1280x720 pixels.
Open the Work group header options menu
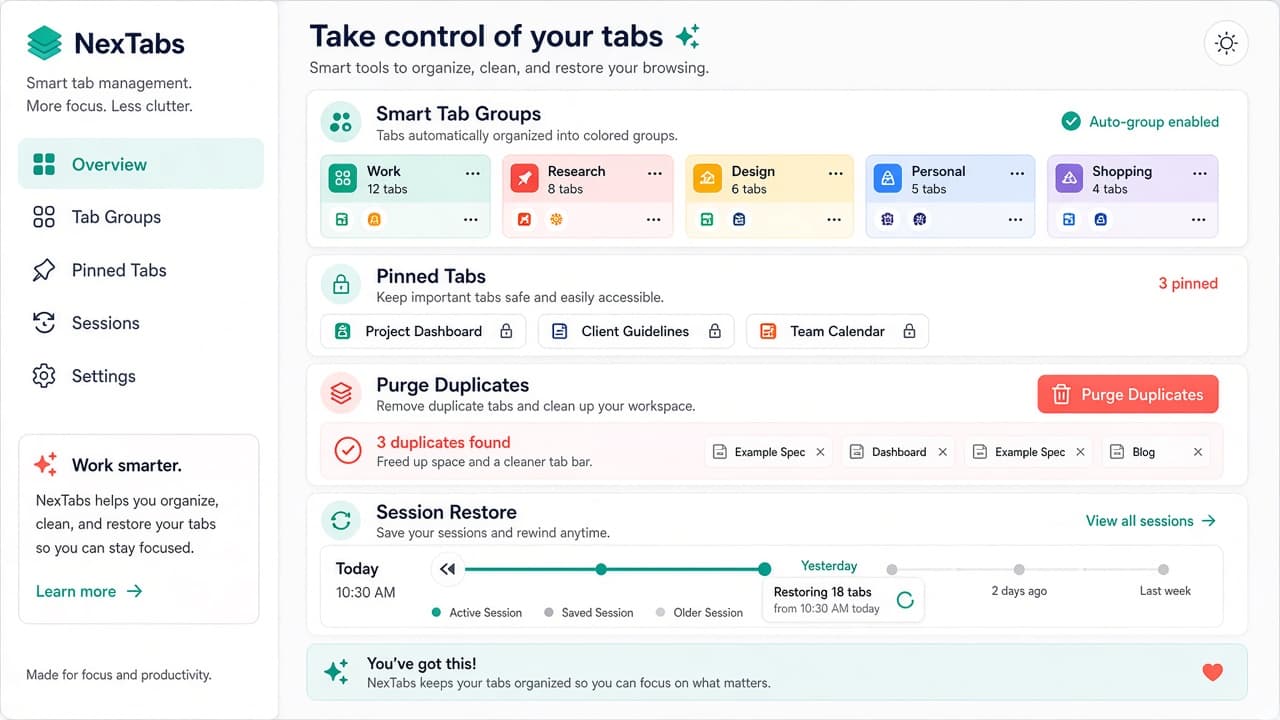(472, 173)
